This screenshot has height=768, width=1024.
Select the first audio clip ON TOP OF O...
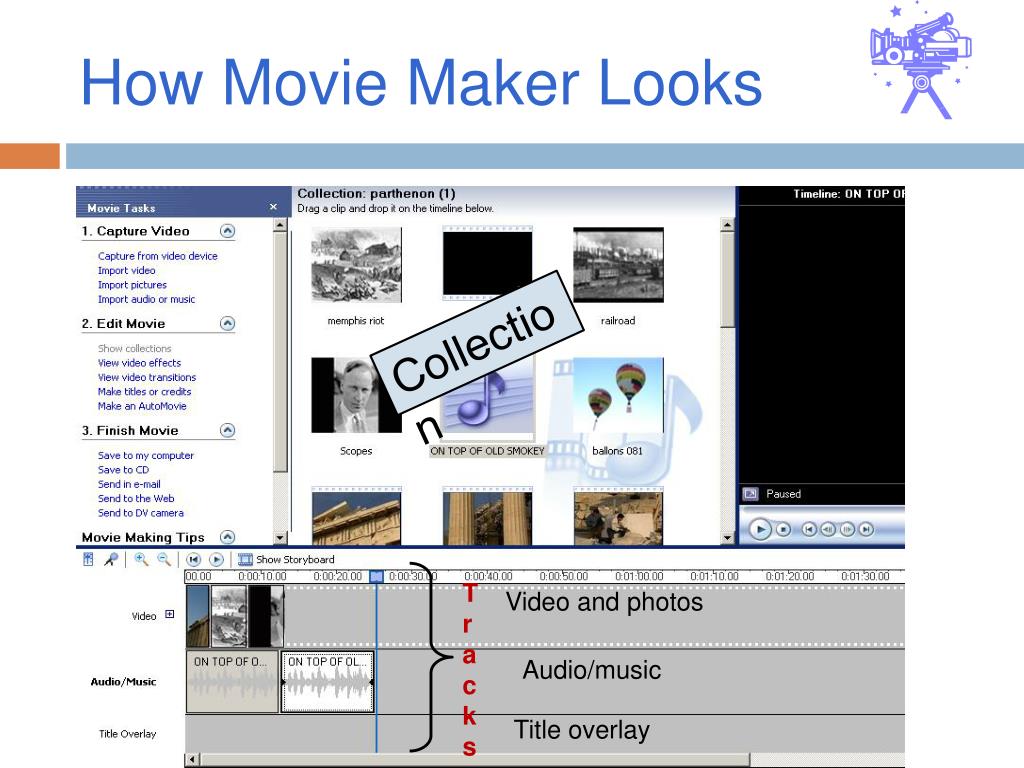click(232, 681)
